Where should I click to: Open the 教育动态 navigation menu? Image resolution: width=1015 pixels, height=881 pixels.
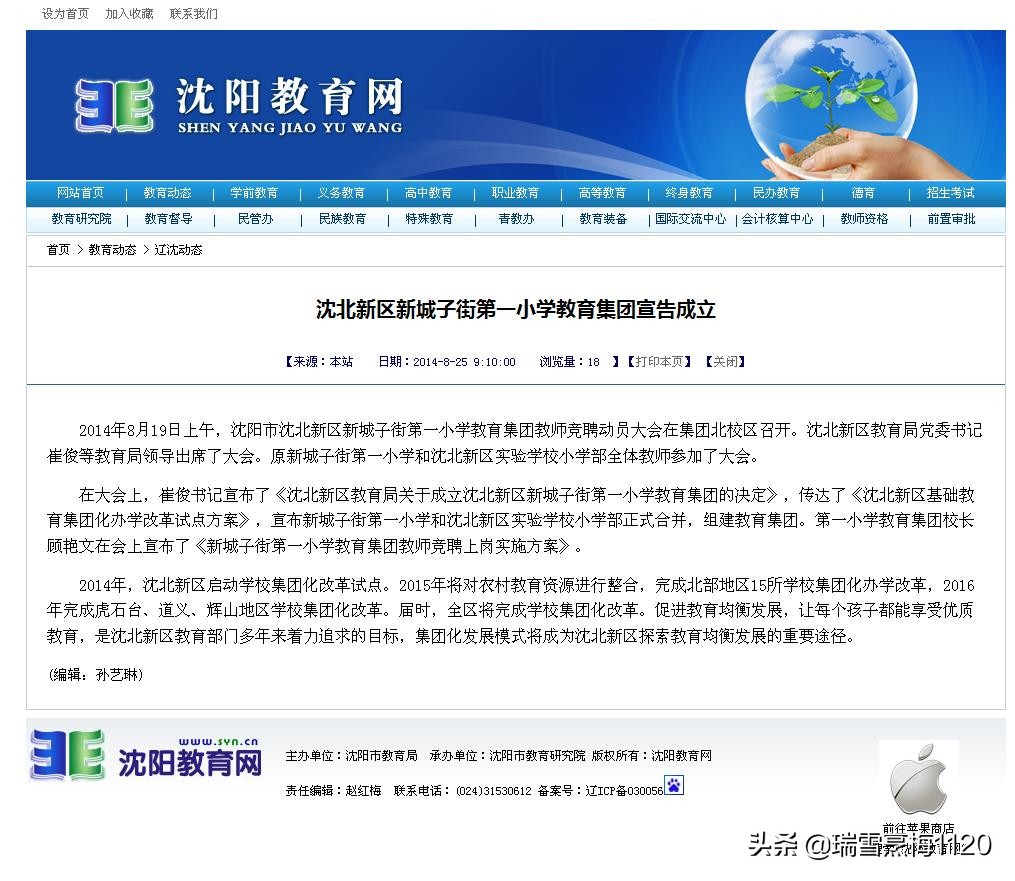(167, 193)
